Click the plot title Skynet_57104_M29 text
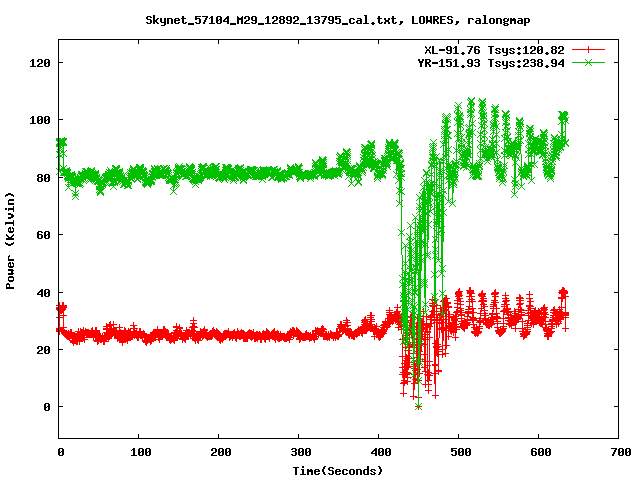 click(x=338, y=20)
